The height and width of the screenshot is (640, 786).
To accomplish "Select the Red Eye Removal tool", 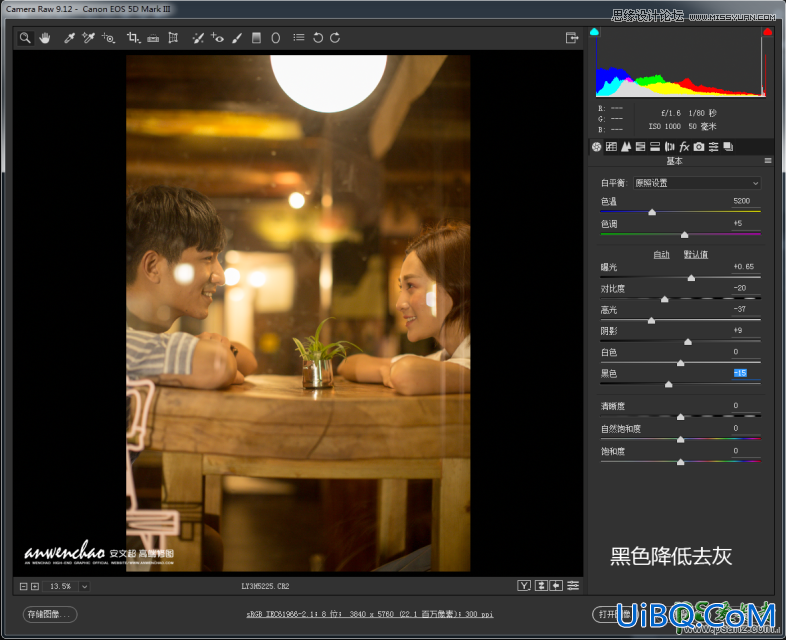I will pos(218,38).
